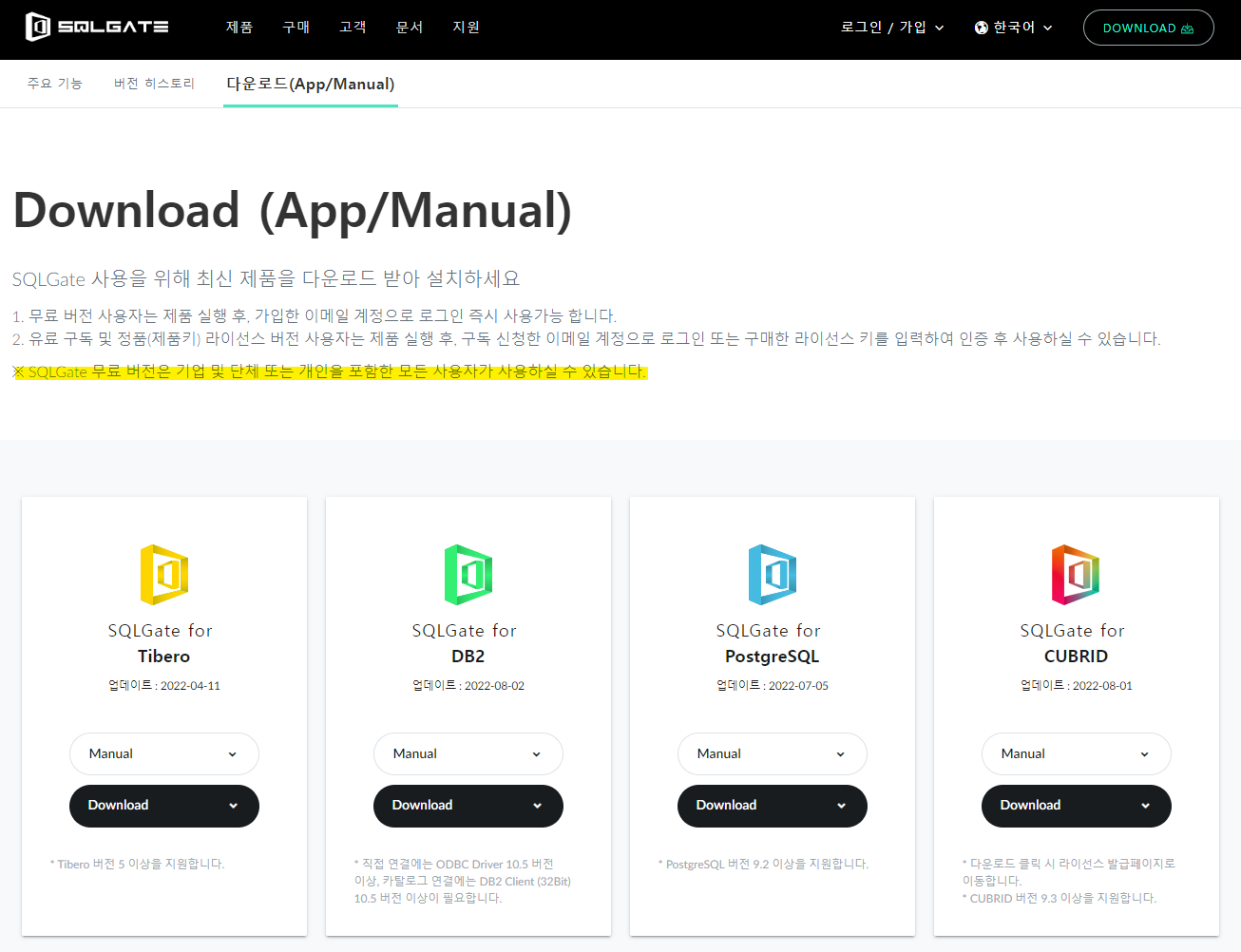
Task: Open the 지원 menu
Action: [467, 27]
